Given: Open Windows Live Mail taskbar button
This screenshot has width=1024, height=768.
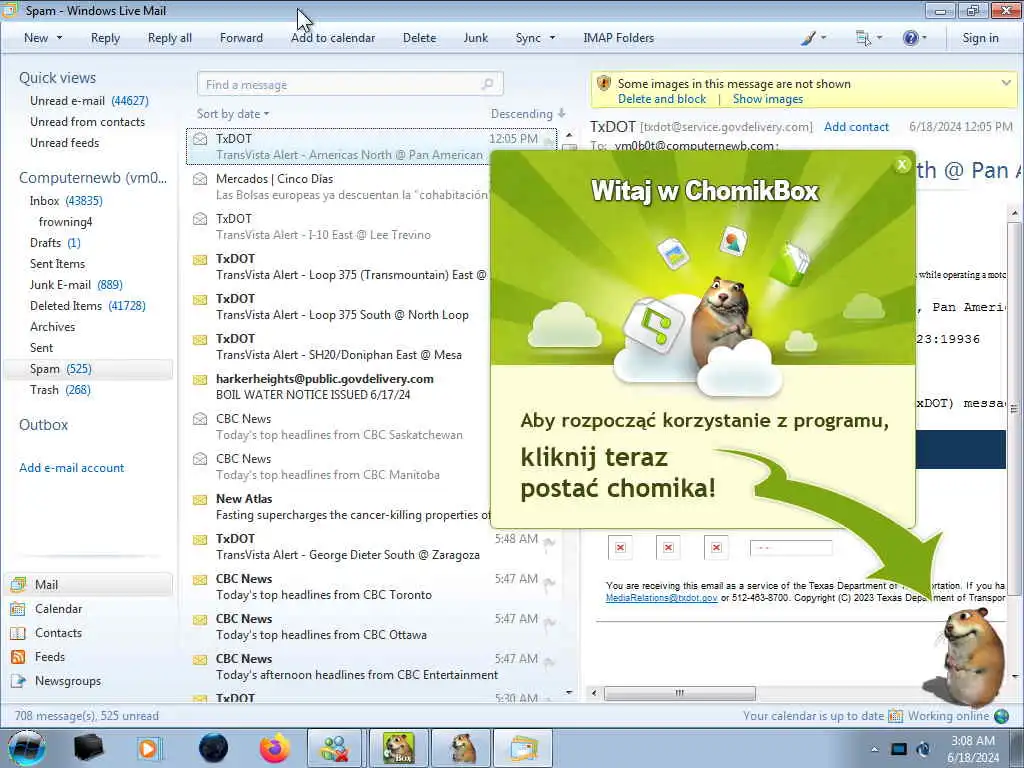Looking at the screenshot, I should [x=523, y=748].
